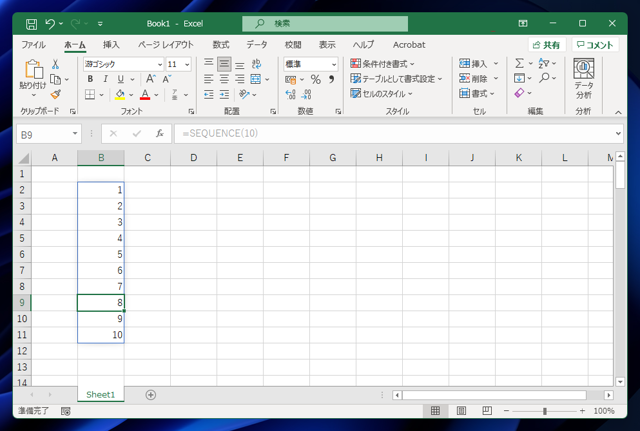Undo the last action
Viewport: 640px width, 431px height.
[50, 24]
